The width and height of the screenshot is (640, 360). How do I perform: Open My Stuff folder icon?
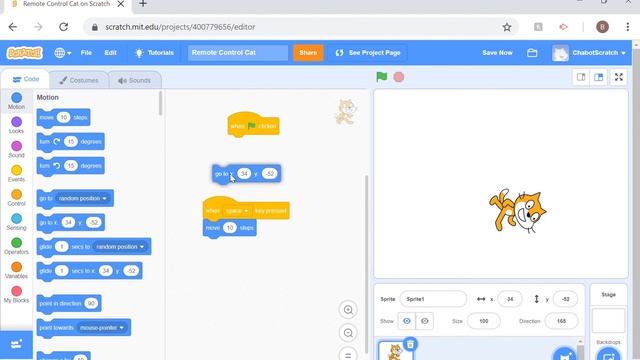[532, 53]
